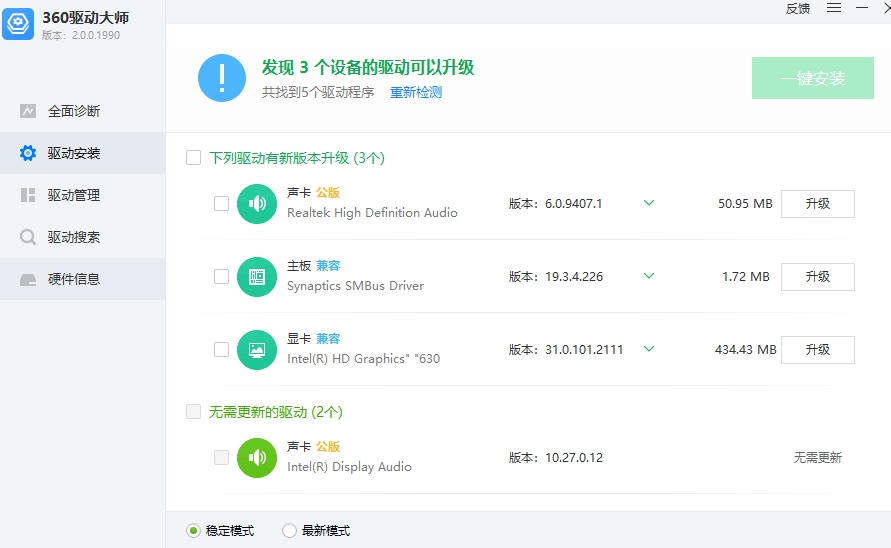
Task: Click the Intel(R) Display Audio name
Action: pyautogui.click(x=349, y=467)
